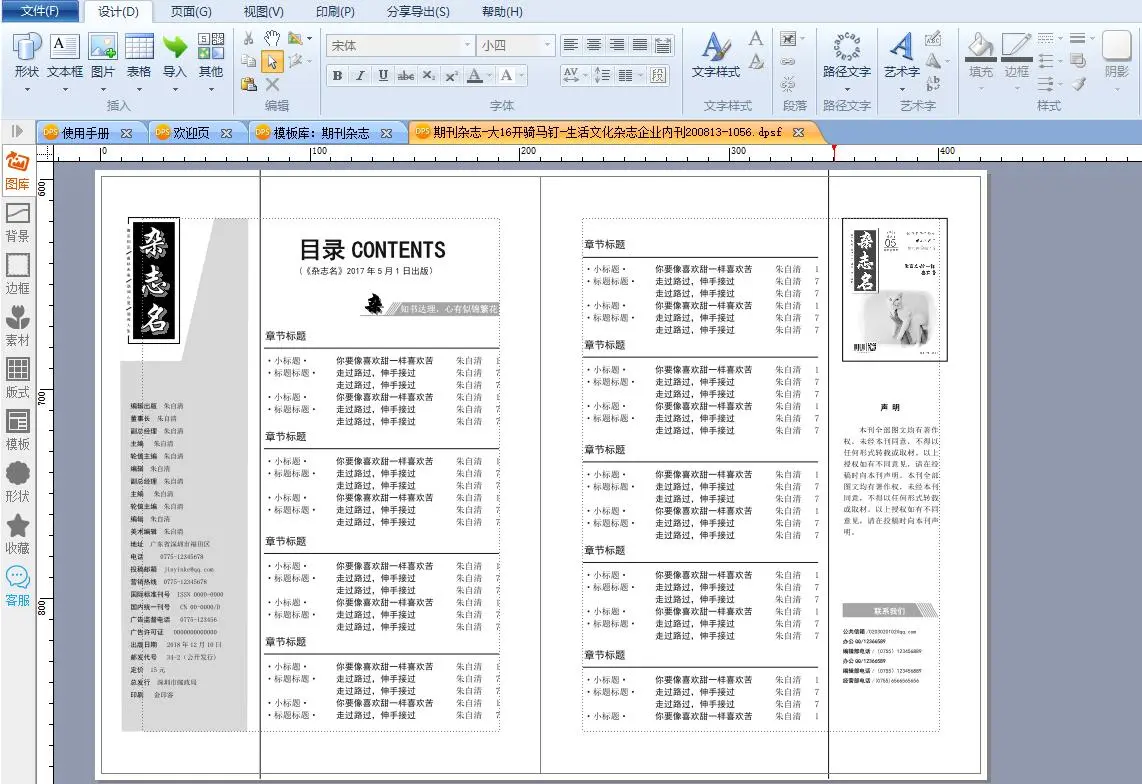This screenshot has width=1142, height=784.
Task: Switch to the 欢迎页 document tab
Action: click(x=191, y=133)
